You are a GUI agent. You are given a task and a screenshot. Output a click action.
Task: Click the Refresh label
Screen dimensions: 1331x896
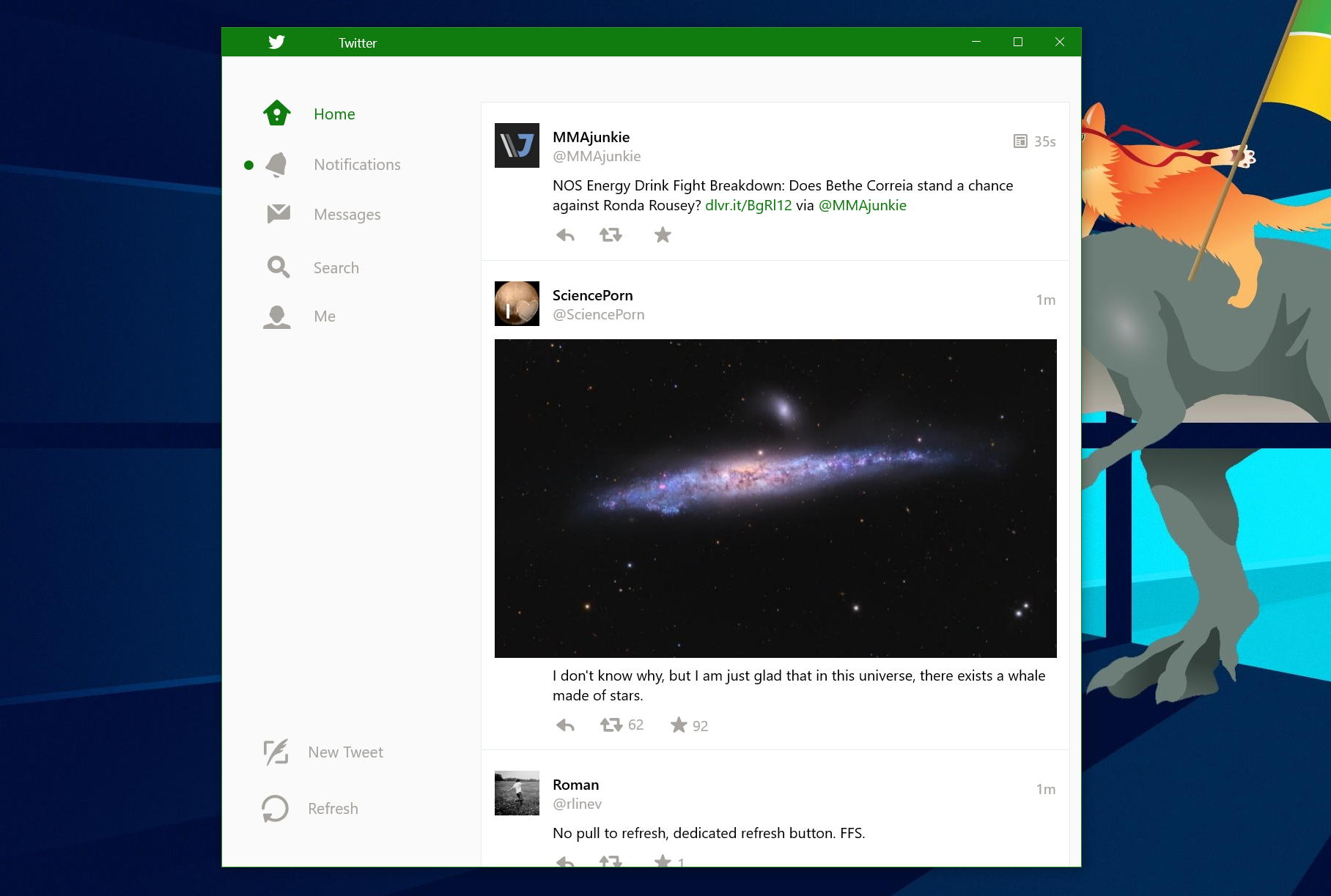tap(333, 809)
